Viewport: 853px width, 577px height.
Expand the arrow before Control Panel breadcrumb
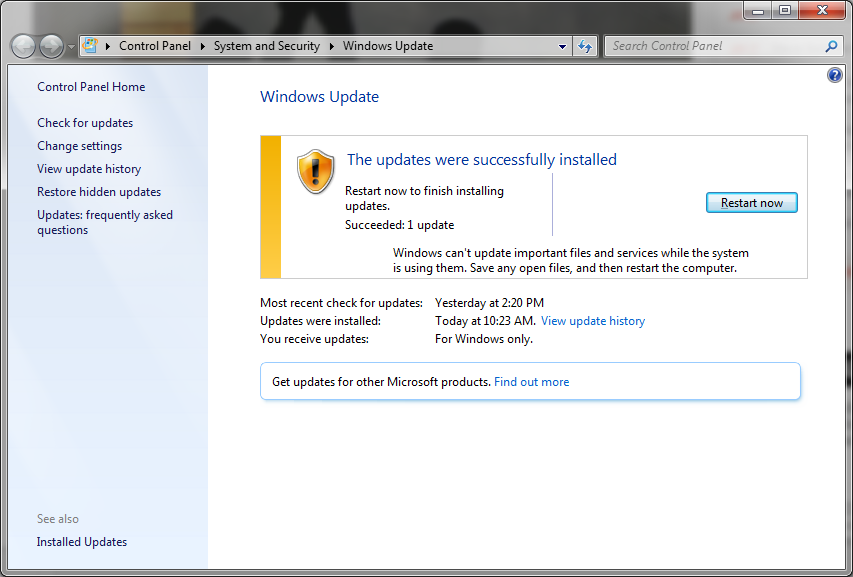108,46
